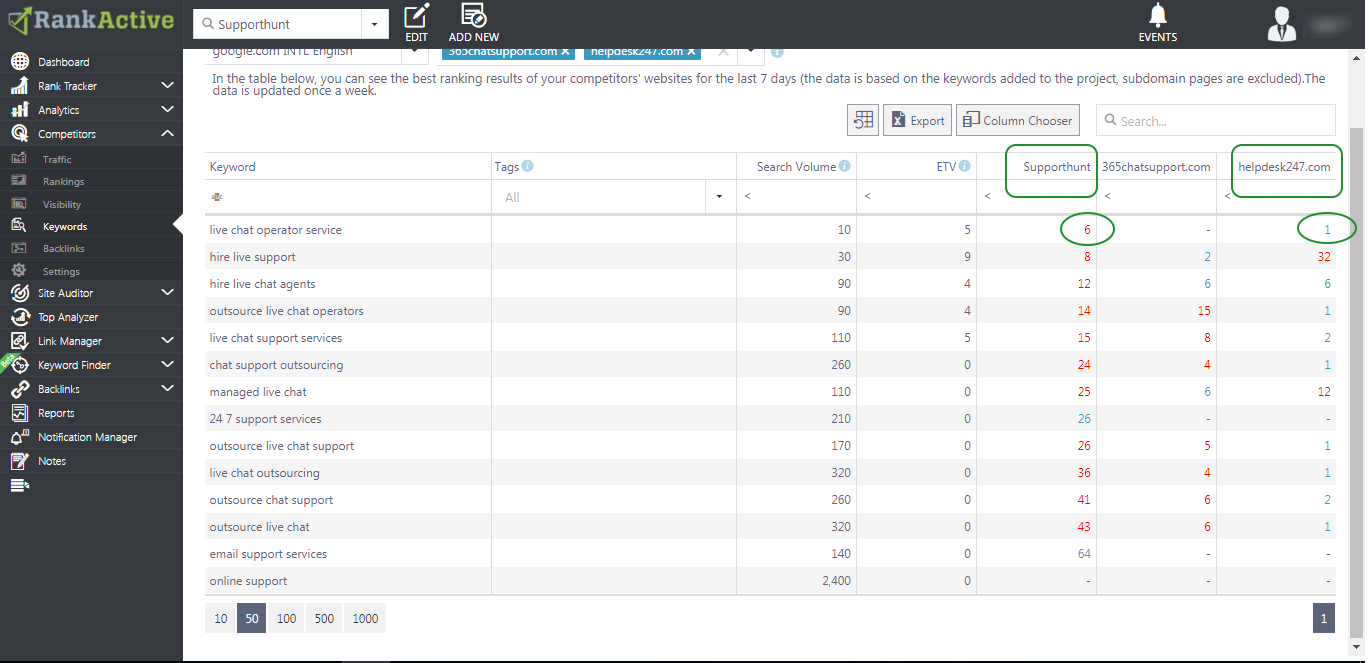Click the Export button
Image resolution: width=1369 pixels, height=663 pixels.
click(917, 120)
